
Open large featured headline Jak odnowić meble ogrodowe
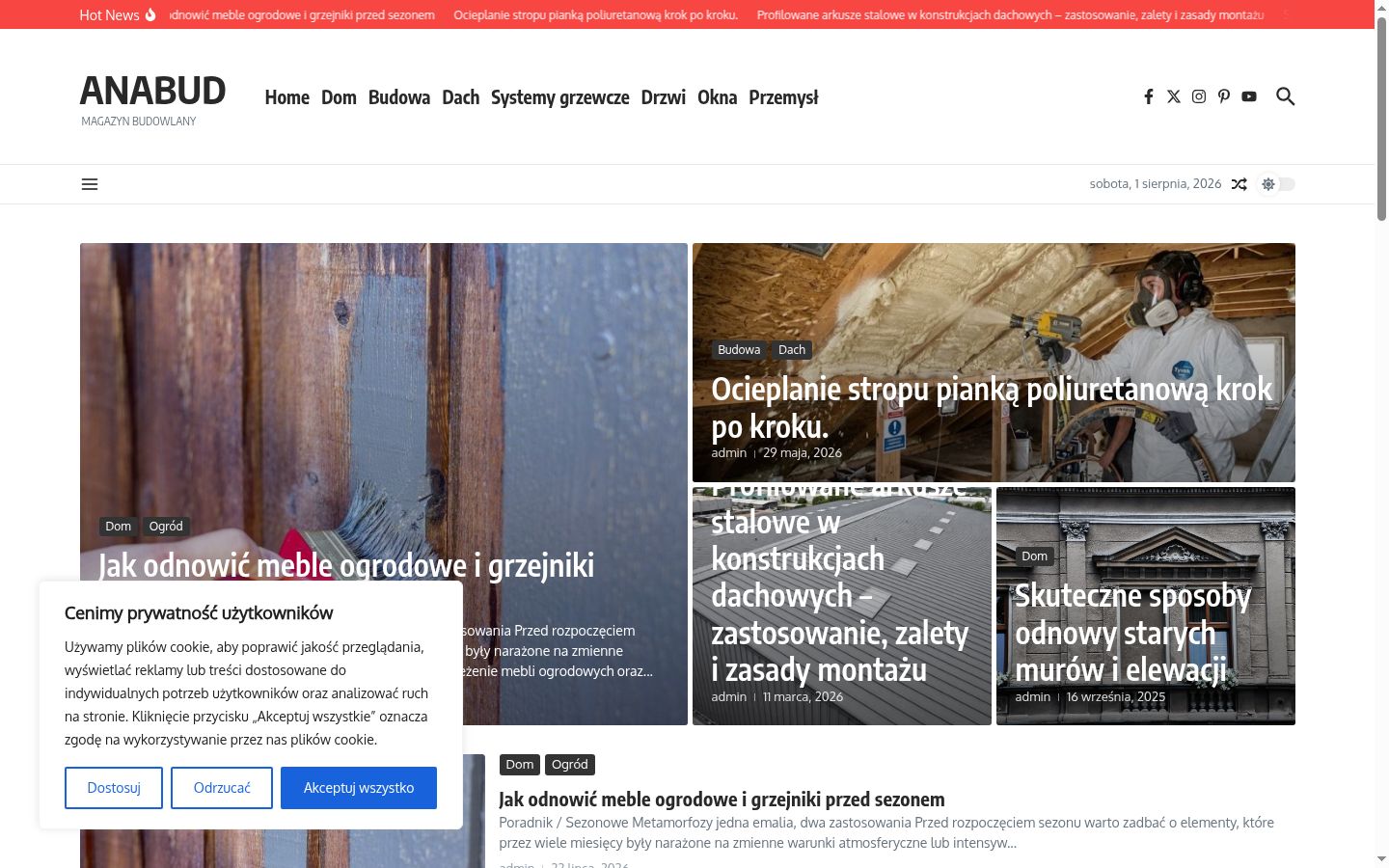click(346, 565)
